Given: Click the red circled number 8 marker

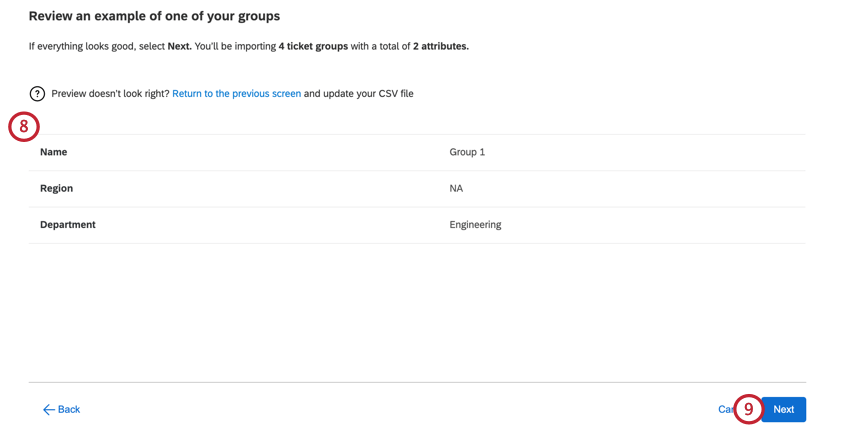Looking at the screenshot, I should tap(24, 127).
